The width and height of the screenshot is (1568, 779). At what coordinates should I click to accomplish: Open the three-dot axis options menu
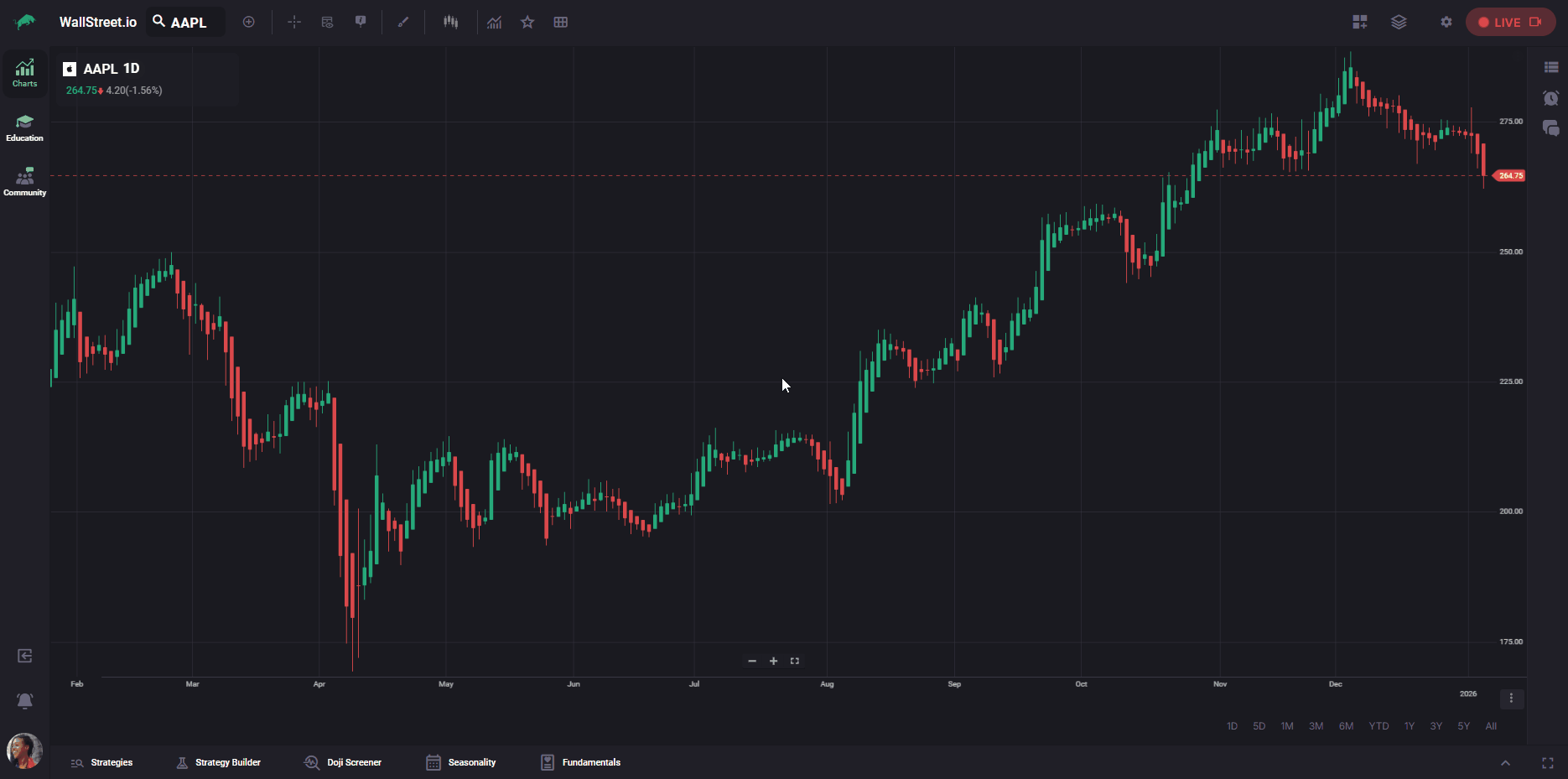click(1511, 699)
